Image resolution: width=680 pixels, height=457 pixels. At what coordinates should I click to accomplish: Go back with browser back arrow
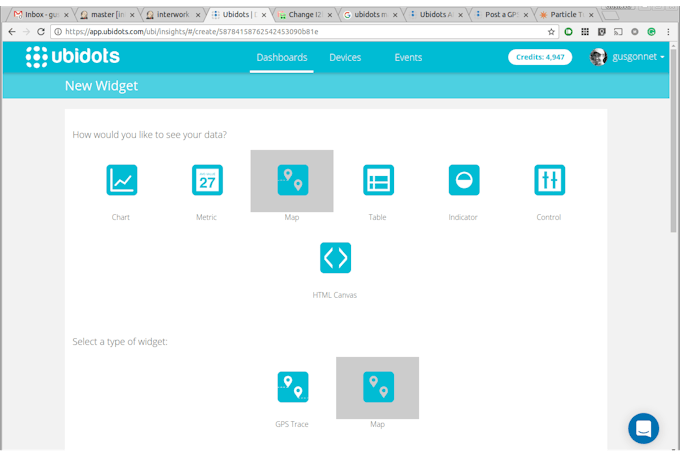click(x=12, y=32)
